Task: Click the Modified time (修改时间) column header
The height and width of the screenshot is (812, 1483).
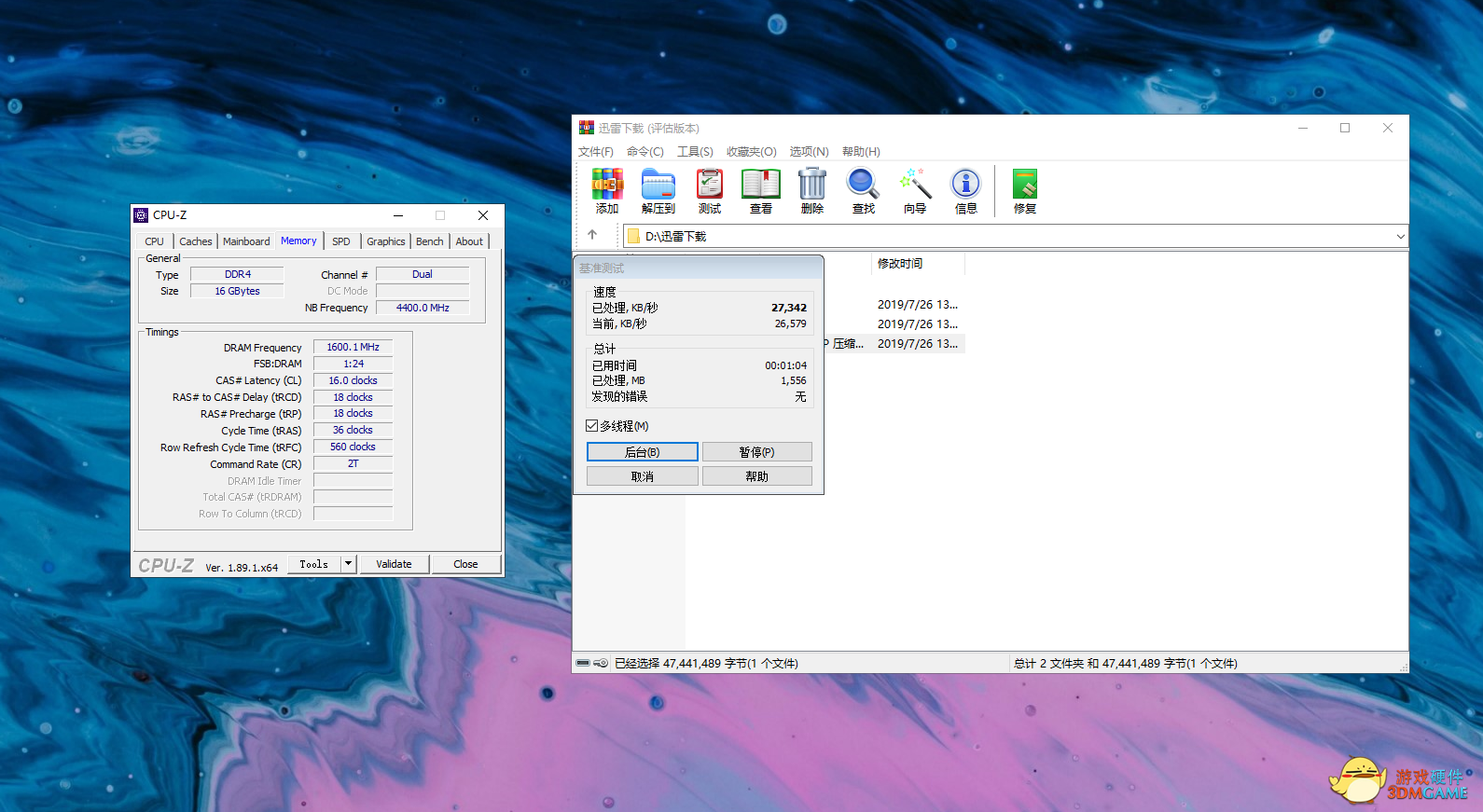Action: [x=900, y=264]
